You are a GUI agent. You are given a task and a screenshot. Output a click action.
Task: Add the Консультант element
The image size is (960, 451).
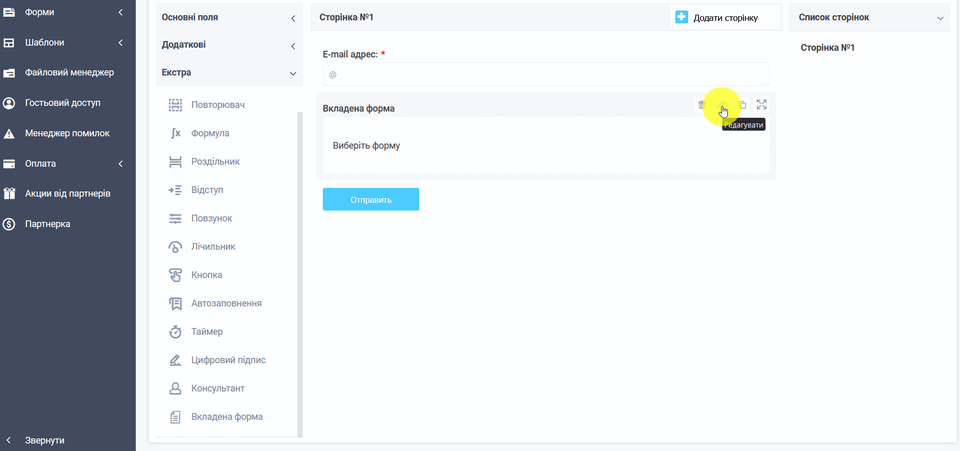pos(217,388)
